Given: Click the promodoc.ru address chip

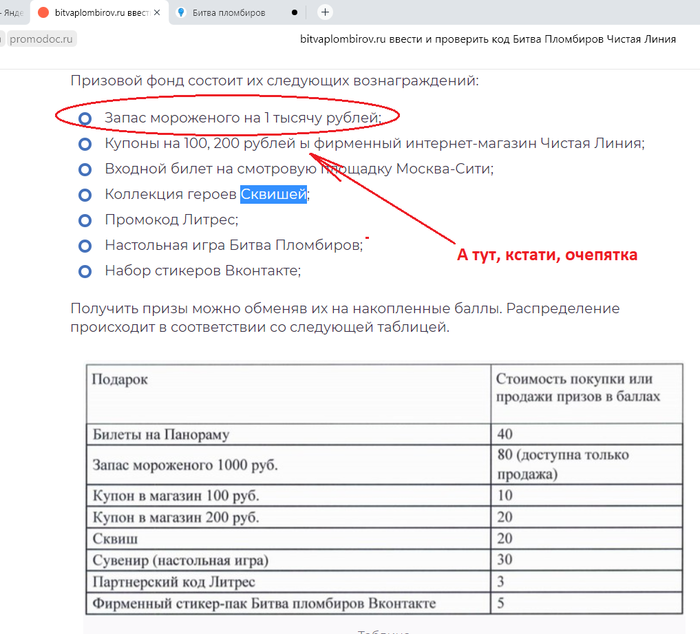Looking at the screenshot, I should point(41,39).
